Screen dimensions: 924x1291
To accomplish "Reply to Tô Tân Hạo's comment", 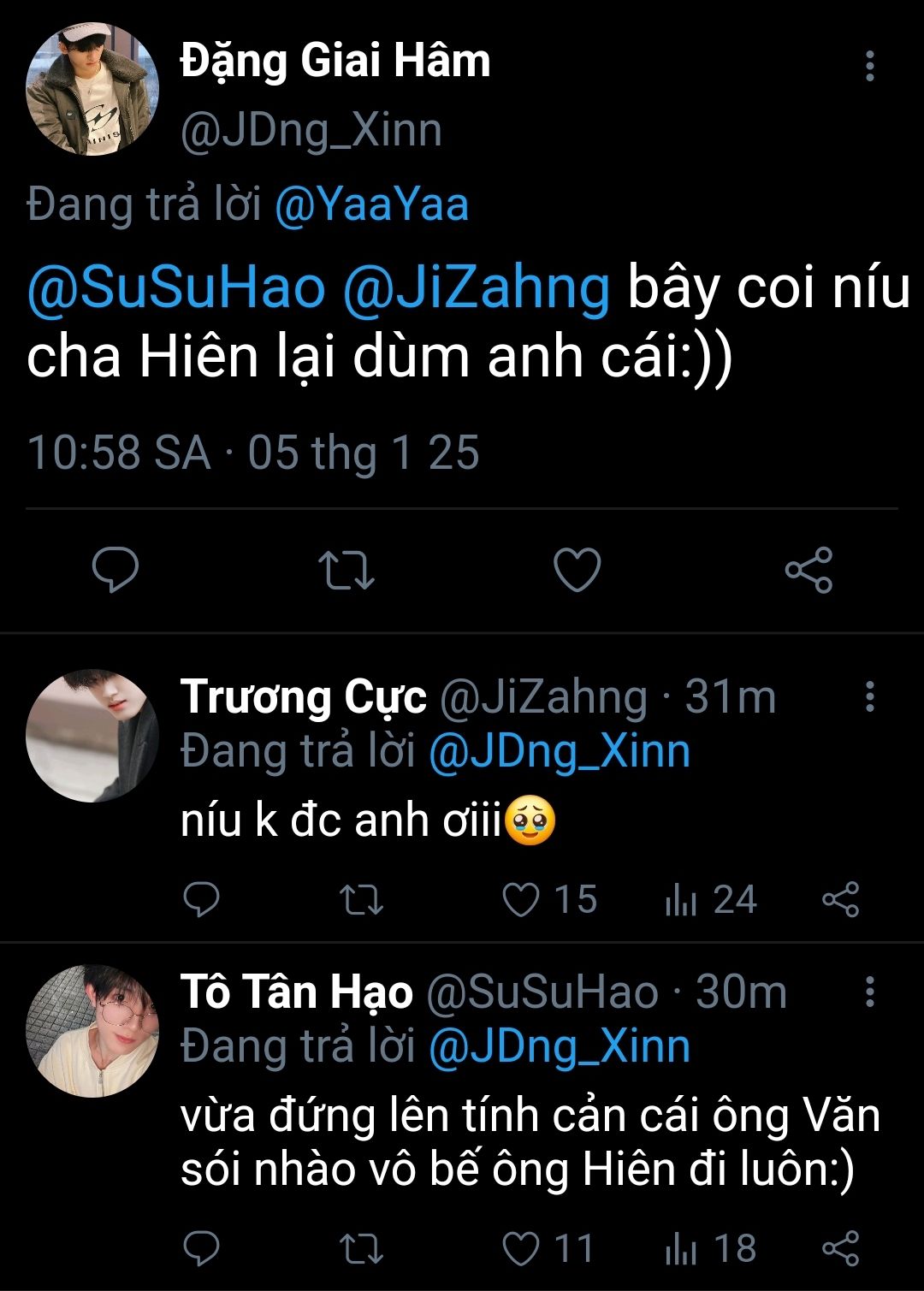I will 202,1248.
